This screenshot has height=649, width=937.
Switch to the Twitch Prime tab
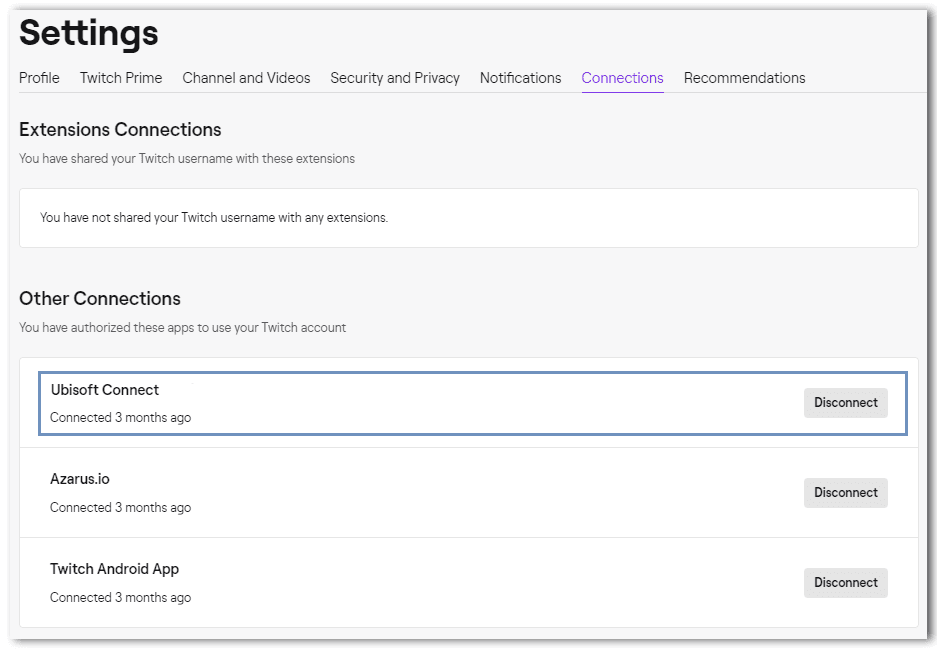(121, 78)
